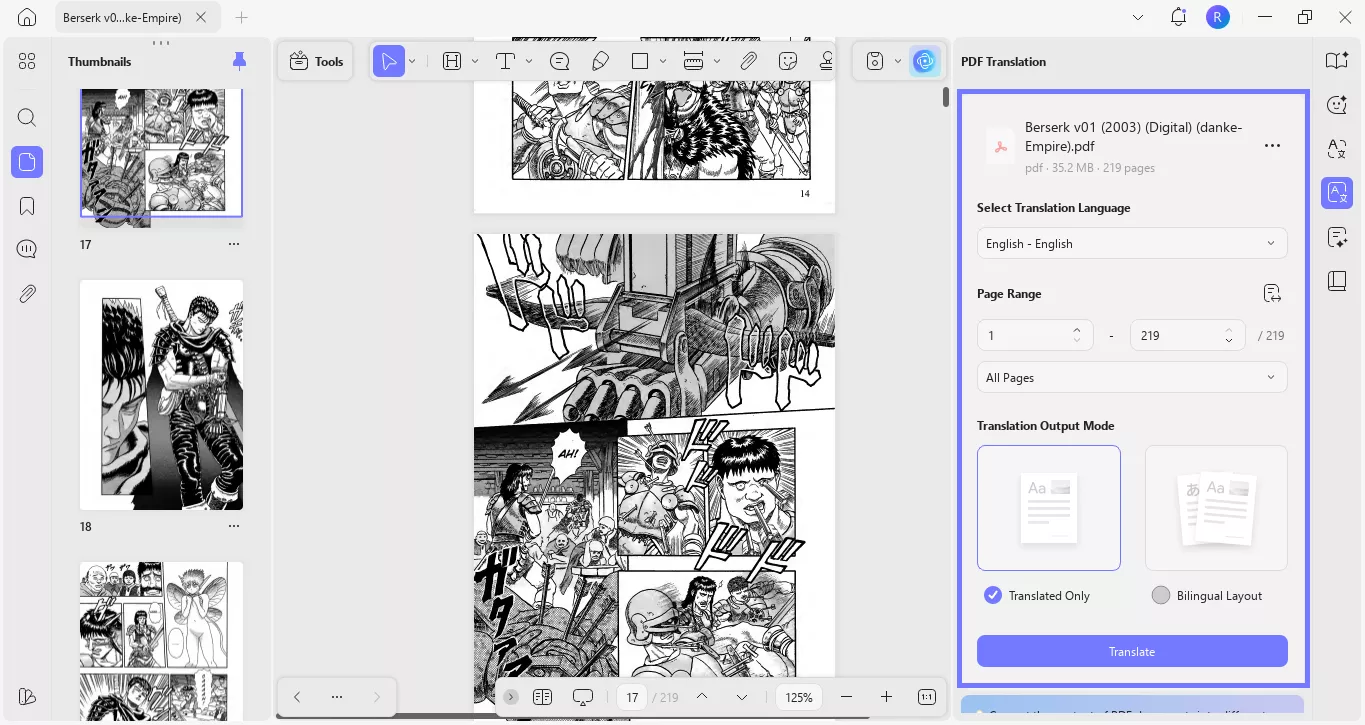The image size is (1365, 725).
Task: Go to the next page arrow
Action: pos(741,697)
